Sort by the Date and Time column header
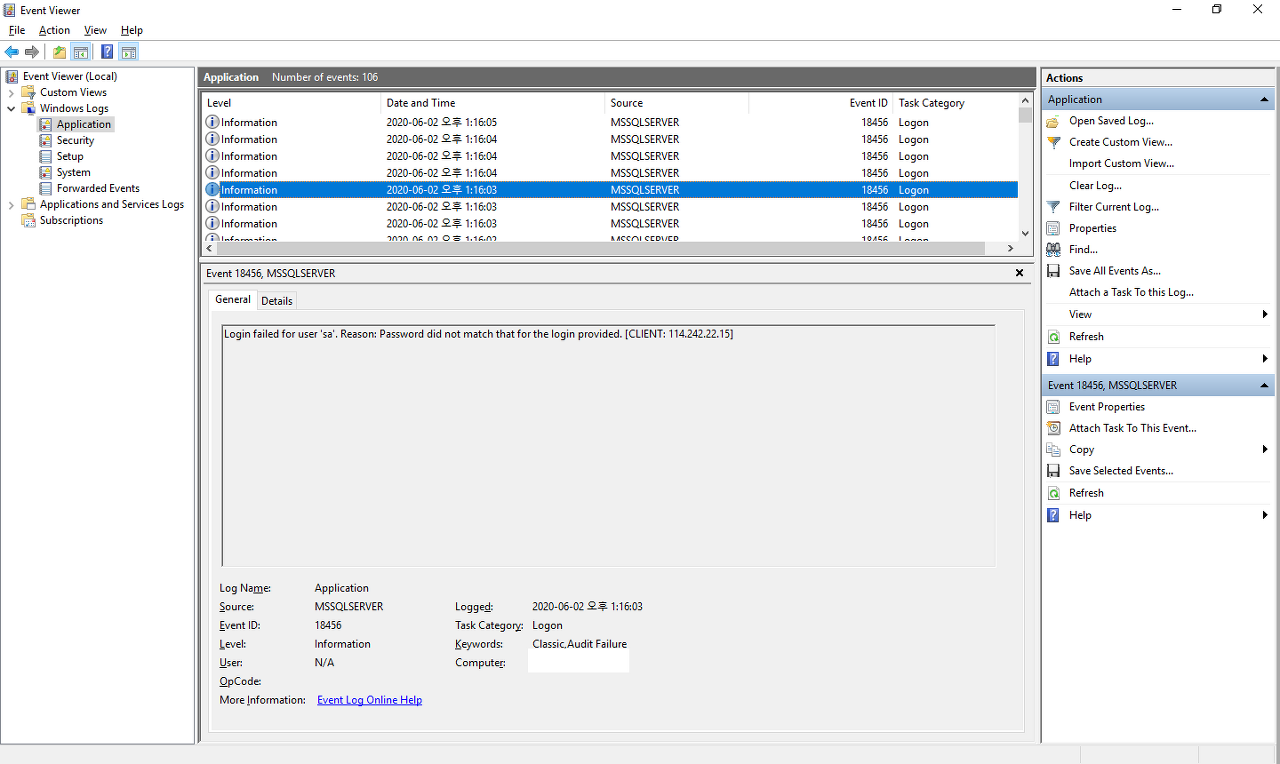 coord(493,103)
